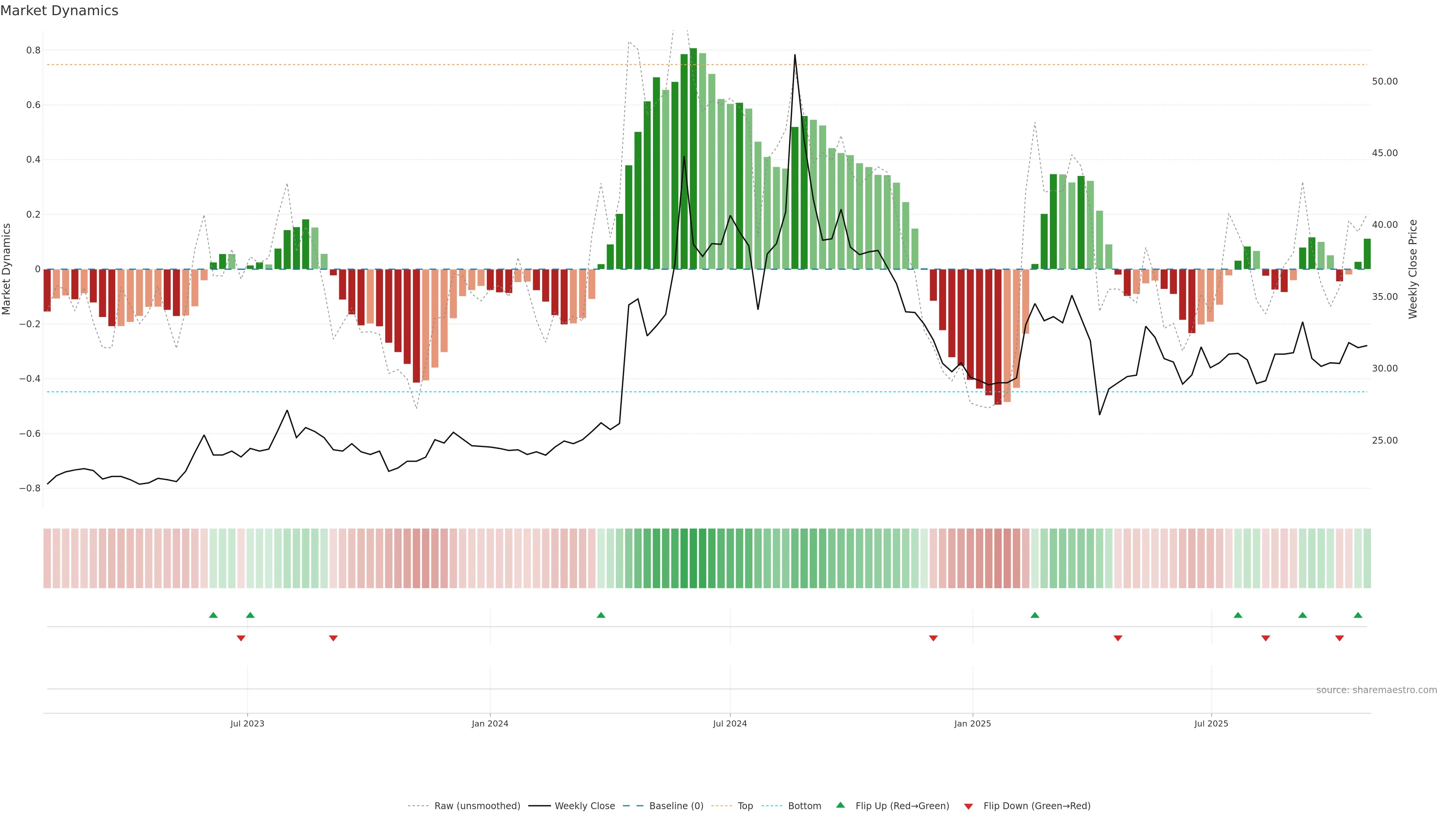Image resolution: width=1456 pixels, height=819 pixels.
Task: Click the only green Flip Up marker between Jan 2024 and Jul 2024
Action: 601,615
